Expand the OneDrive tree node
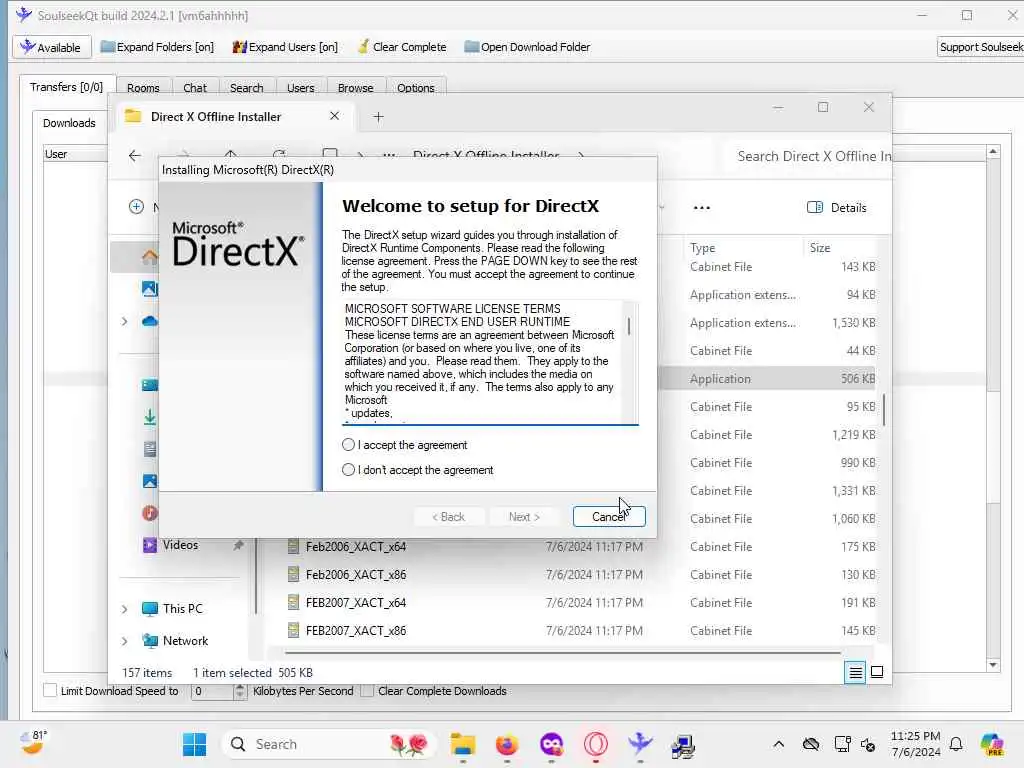1024x768 pixels. [124, 321]
